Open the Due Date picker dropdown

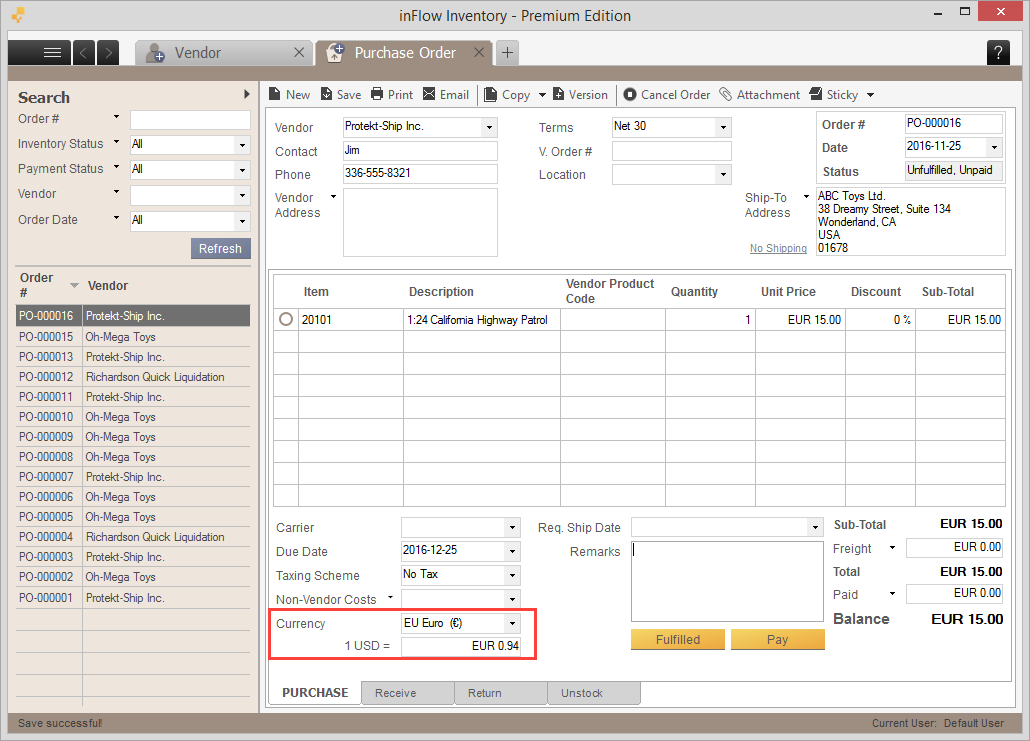tap(512, 551)
